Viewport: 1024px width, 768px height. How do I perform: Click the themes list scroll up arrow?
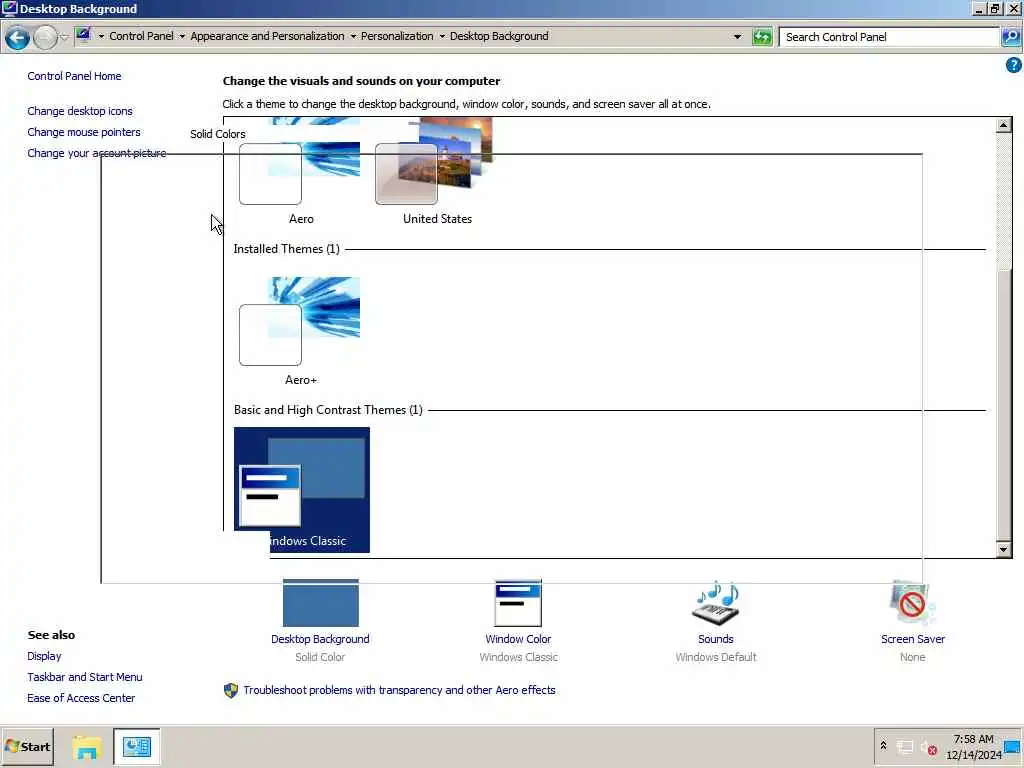[1004, 125]
